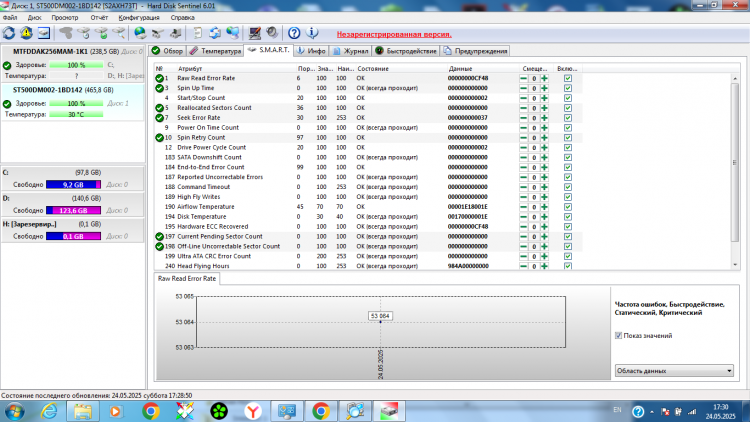Toggle the enable checkbox for Drive Power Cycle Count
The height and width of the screenshot is (422, 750).
point(568,147)
